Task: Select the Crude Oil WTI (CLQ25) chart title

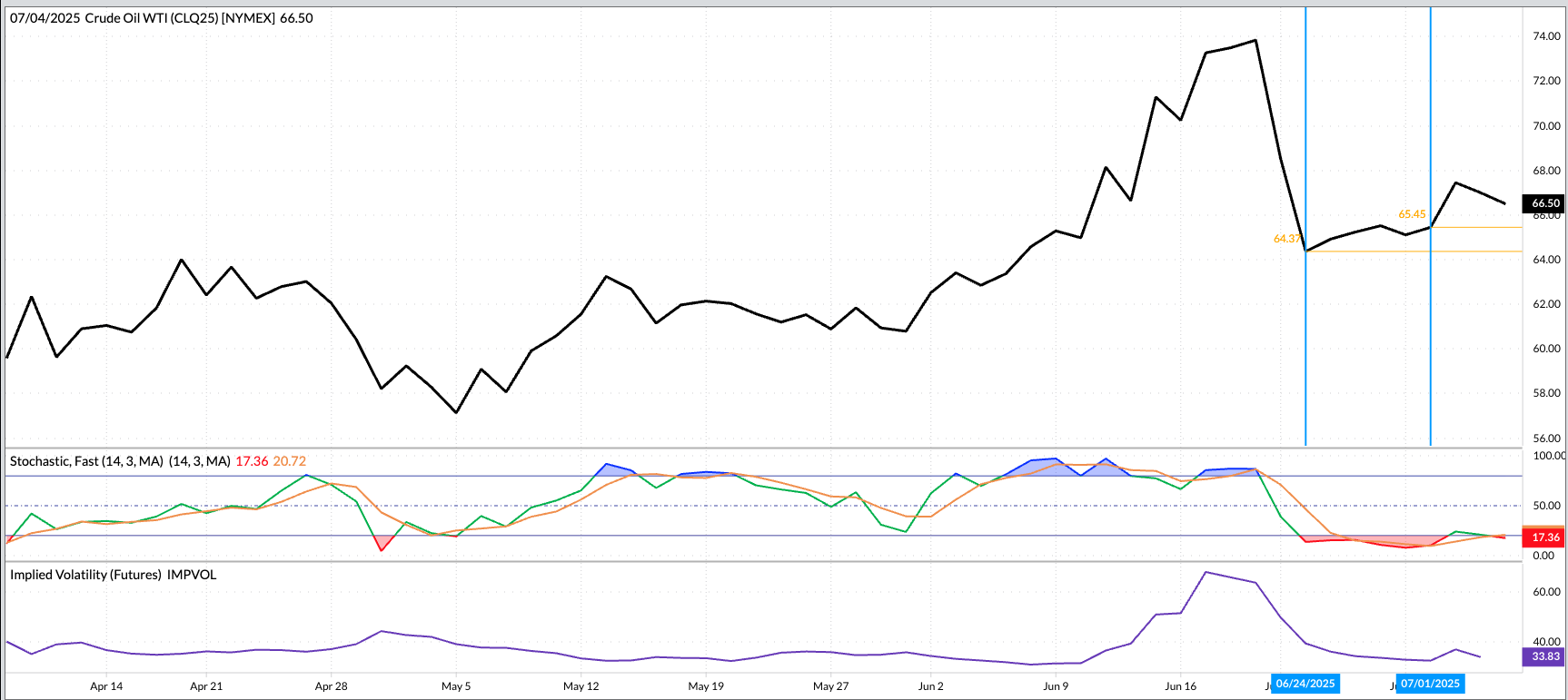Action: click(x=161, y=18)
